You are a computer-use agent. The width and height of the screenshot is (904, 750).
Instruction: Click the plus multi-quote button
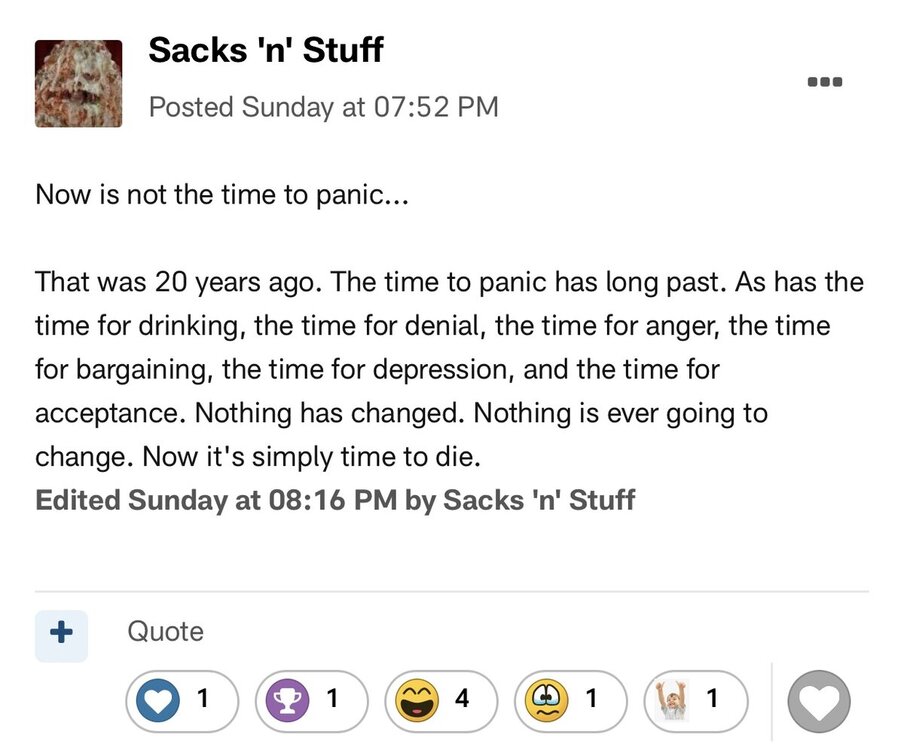click(x=61, y=633)
